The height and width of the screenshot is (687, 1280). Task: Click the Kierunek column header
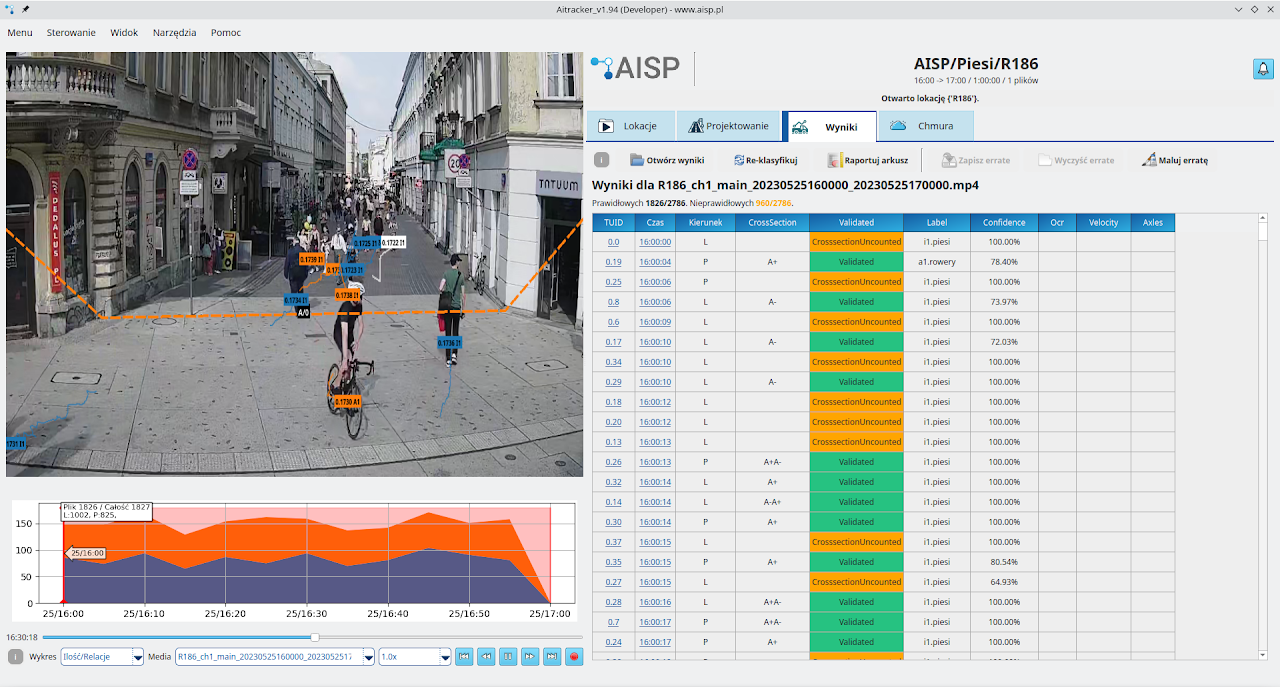705,222
